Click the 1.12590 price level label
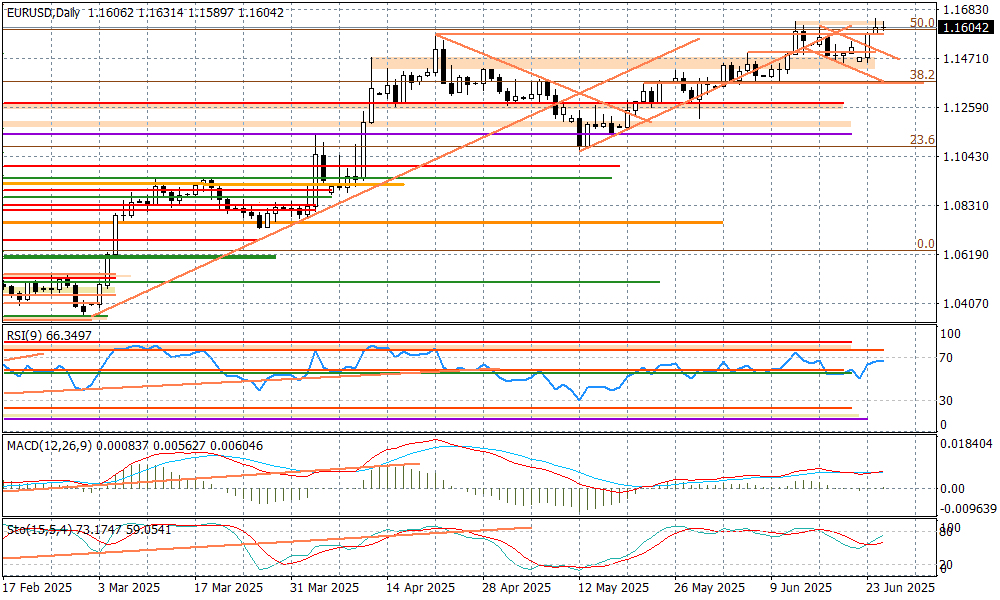The height and width of the screenshot is (600, 1000). click(x=966, y=107)
